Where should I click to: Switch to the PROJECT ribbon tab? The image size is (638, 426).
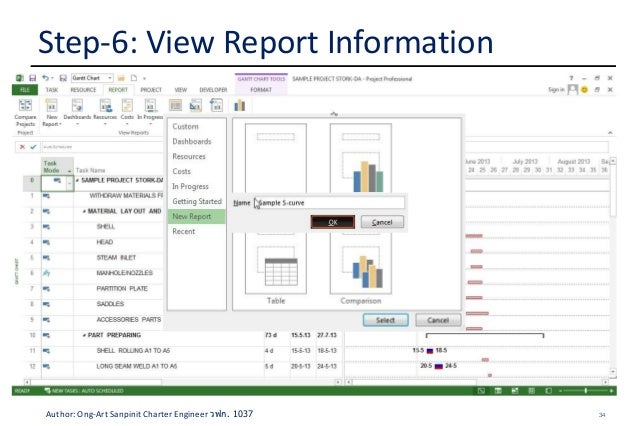point(151,90)
